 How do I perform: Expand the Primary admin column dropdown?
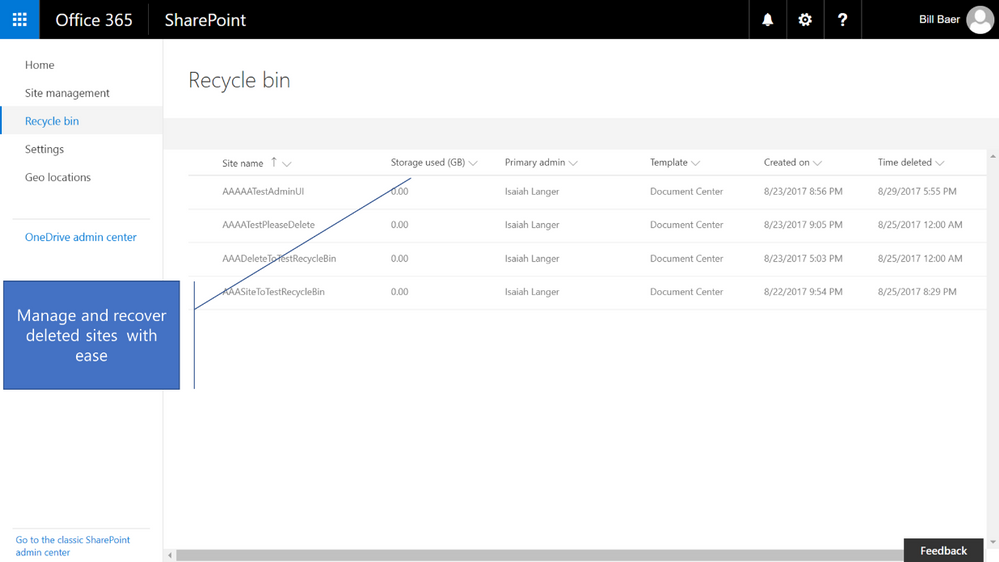coord(573,163)
